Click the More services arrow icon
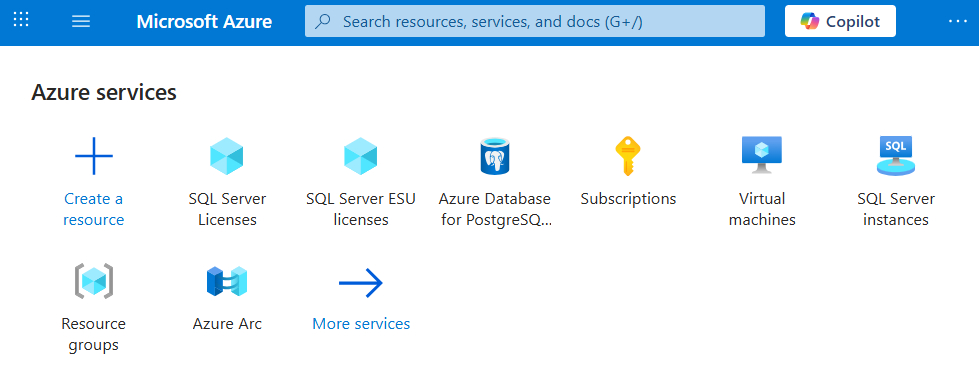979x379 pixels. click(361, 283)
